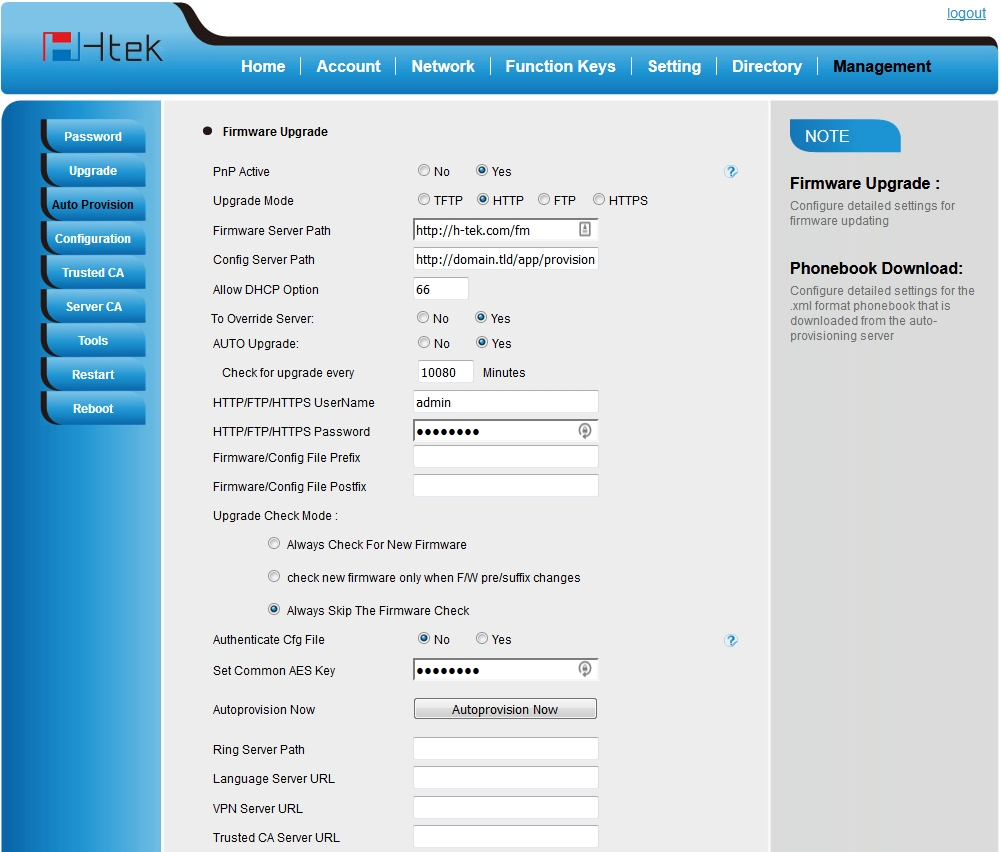This screenshot has height=852, width=1001.
Task: Select HTTPS as the Upgrade Mode
Action: point(599,200)
